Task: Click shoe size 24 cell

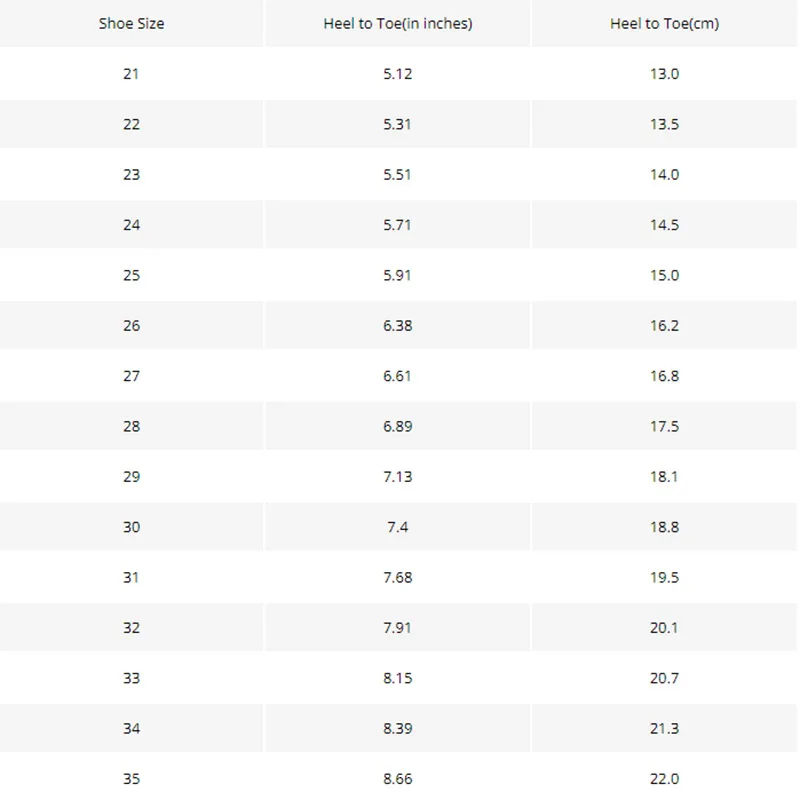Action: point(131,225)
